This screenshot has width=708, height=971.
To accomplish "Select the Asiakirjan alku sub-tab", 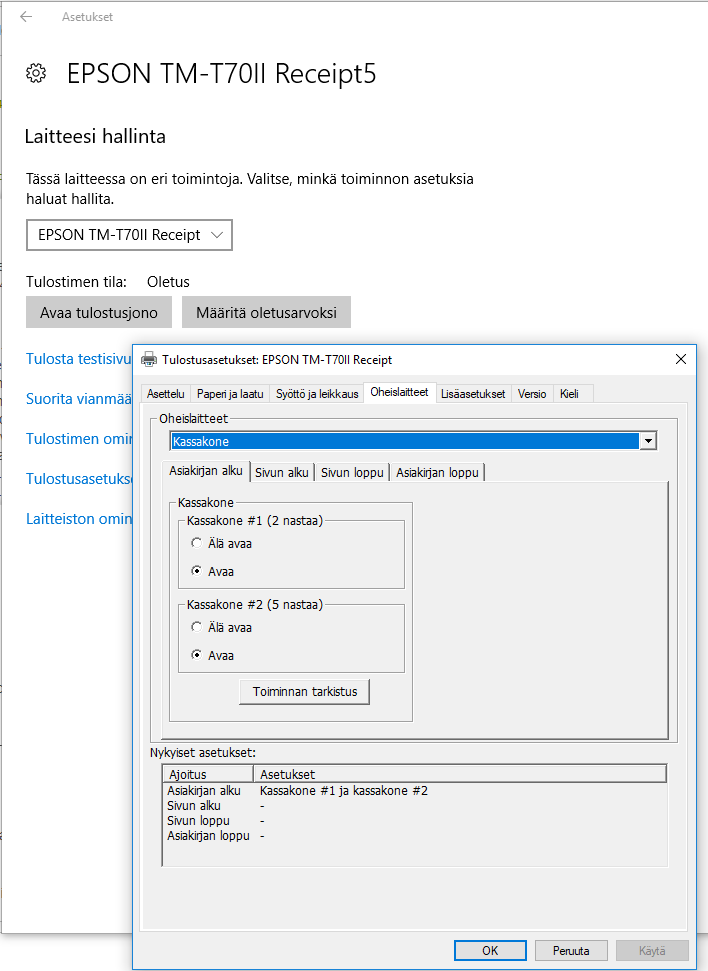I will click(x=206, y=471).
